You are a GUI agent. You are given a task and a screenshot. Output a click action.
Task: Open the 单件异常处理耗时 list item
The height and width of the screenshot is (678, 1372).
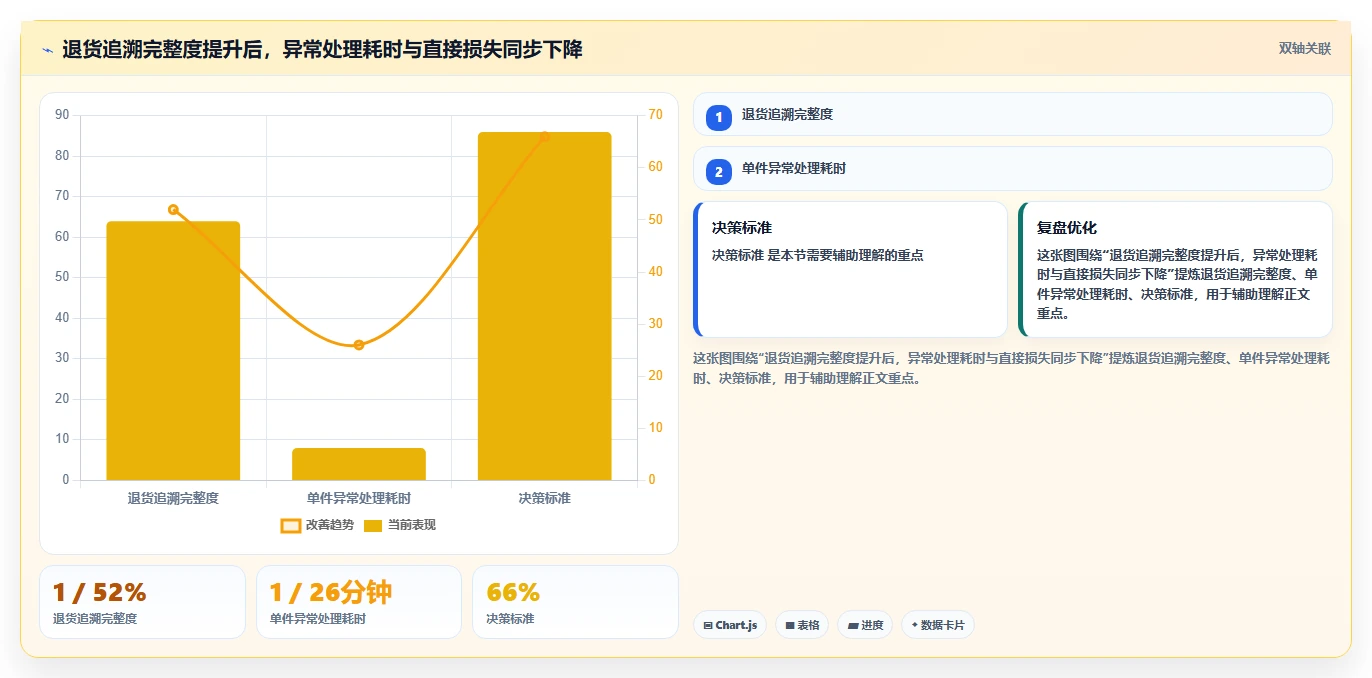(1012, 169)
